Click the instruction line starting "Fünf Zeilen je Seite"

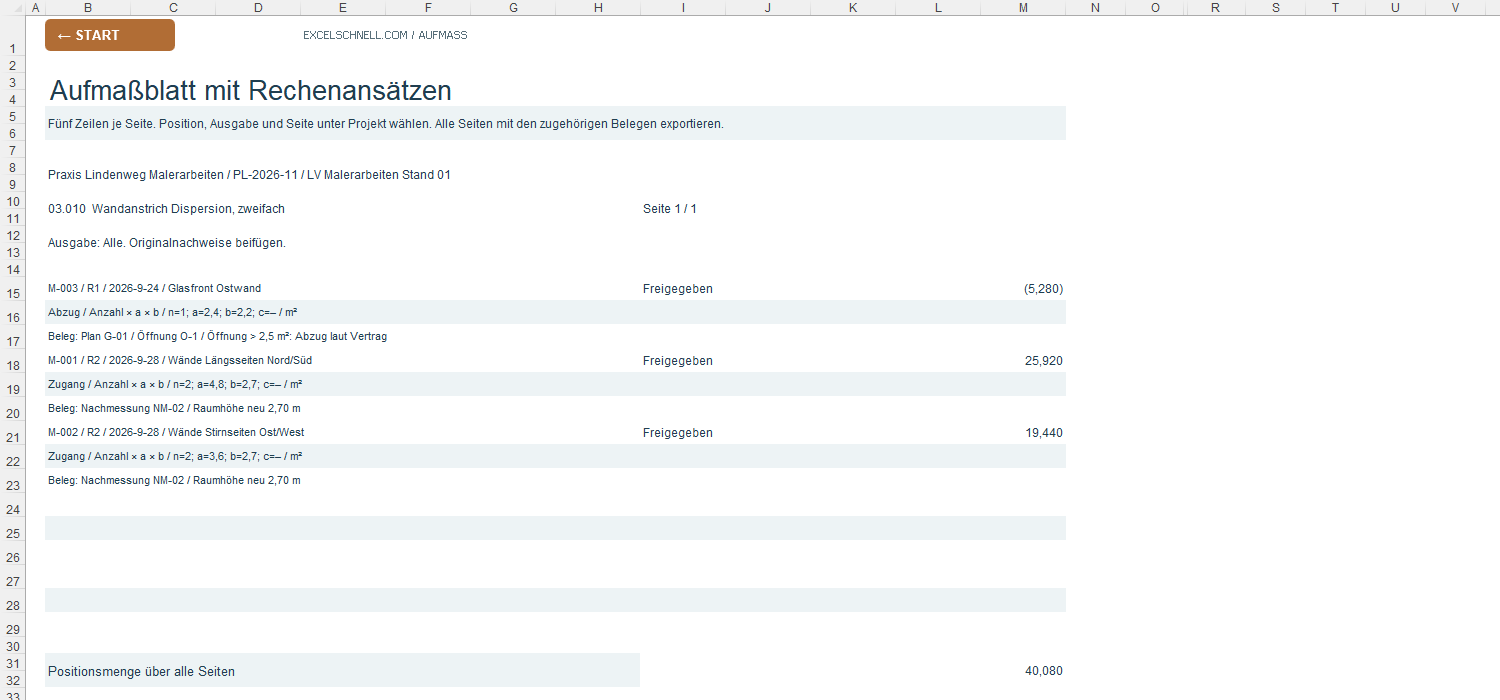386,124
